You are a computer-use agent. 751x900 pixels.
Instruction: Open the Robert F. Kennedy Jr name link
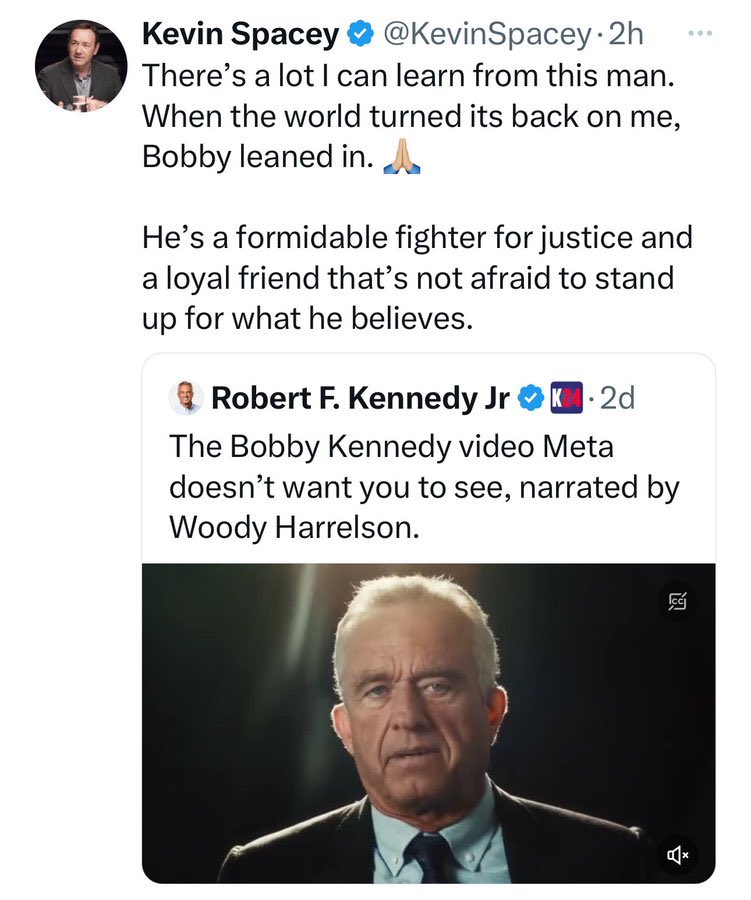[x=360, y=399]
